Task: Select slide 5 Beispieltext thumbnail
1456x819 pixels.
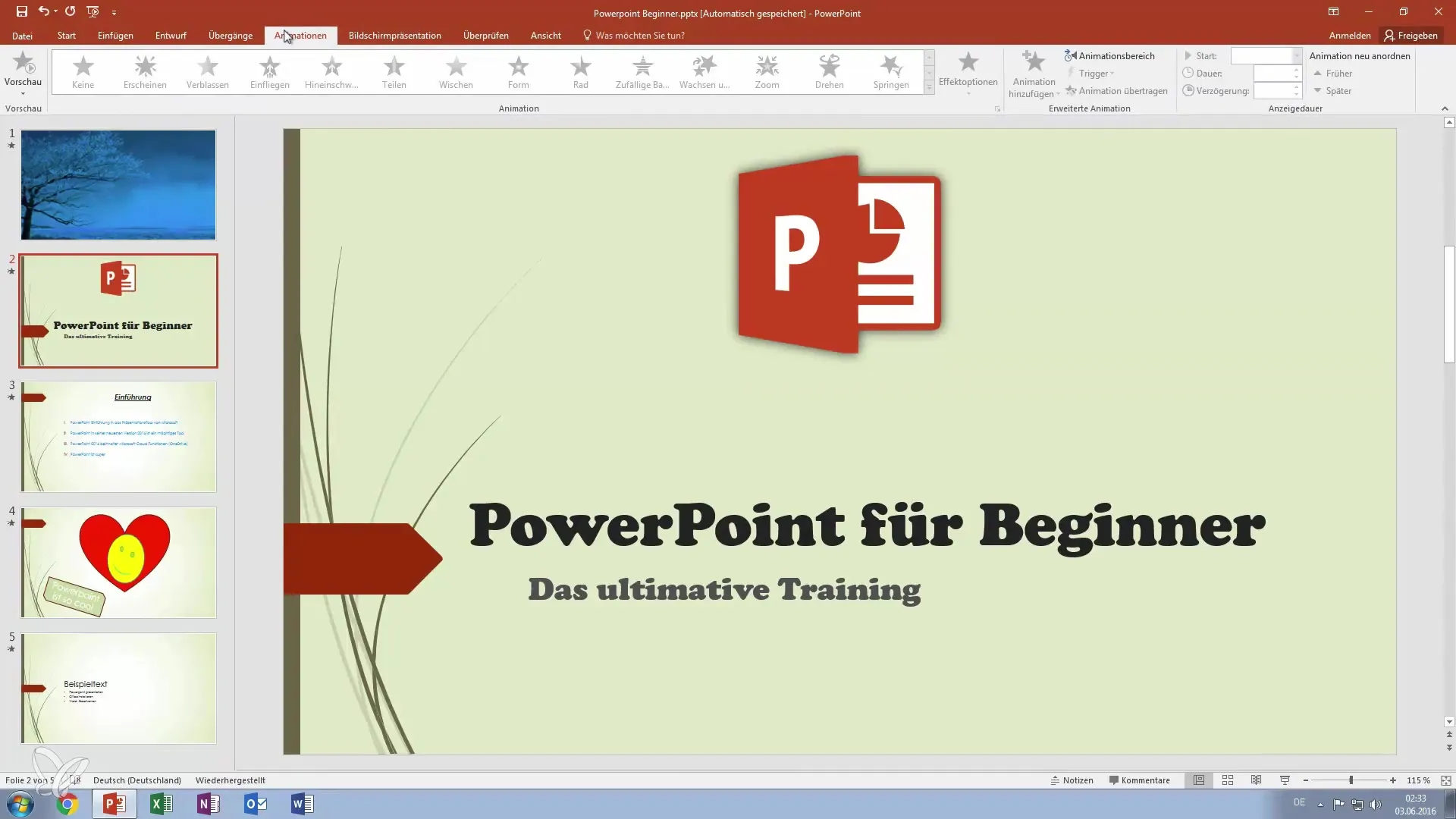Action: (x=118, y=689)
